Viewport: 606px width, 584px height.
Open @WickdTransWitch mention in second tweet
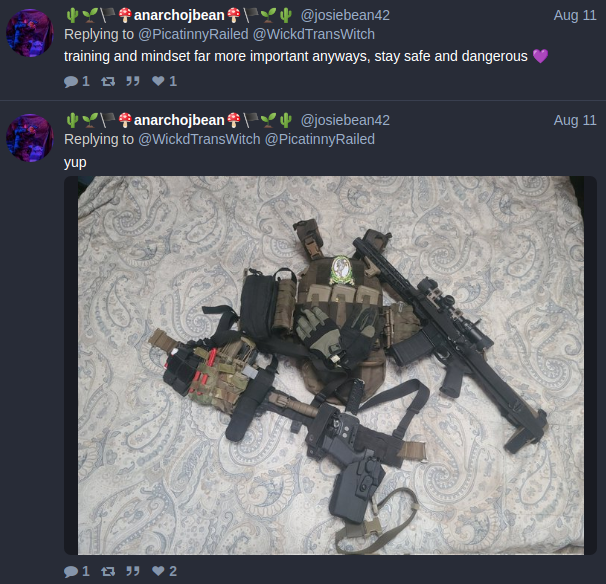199,139
